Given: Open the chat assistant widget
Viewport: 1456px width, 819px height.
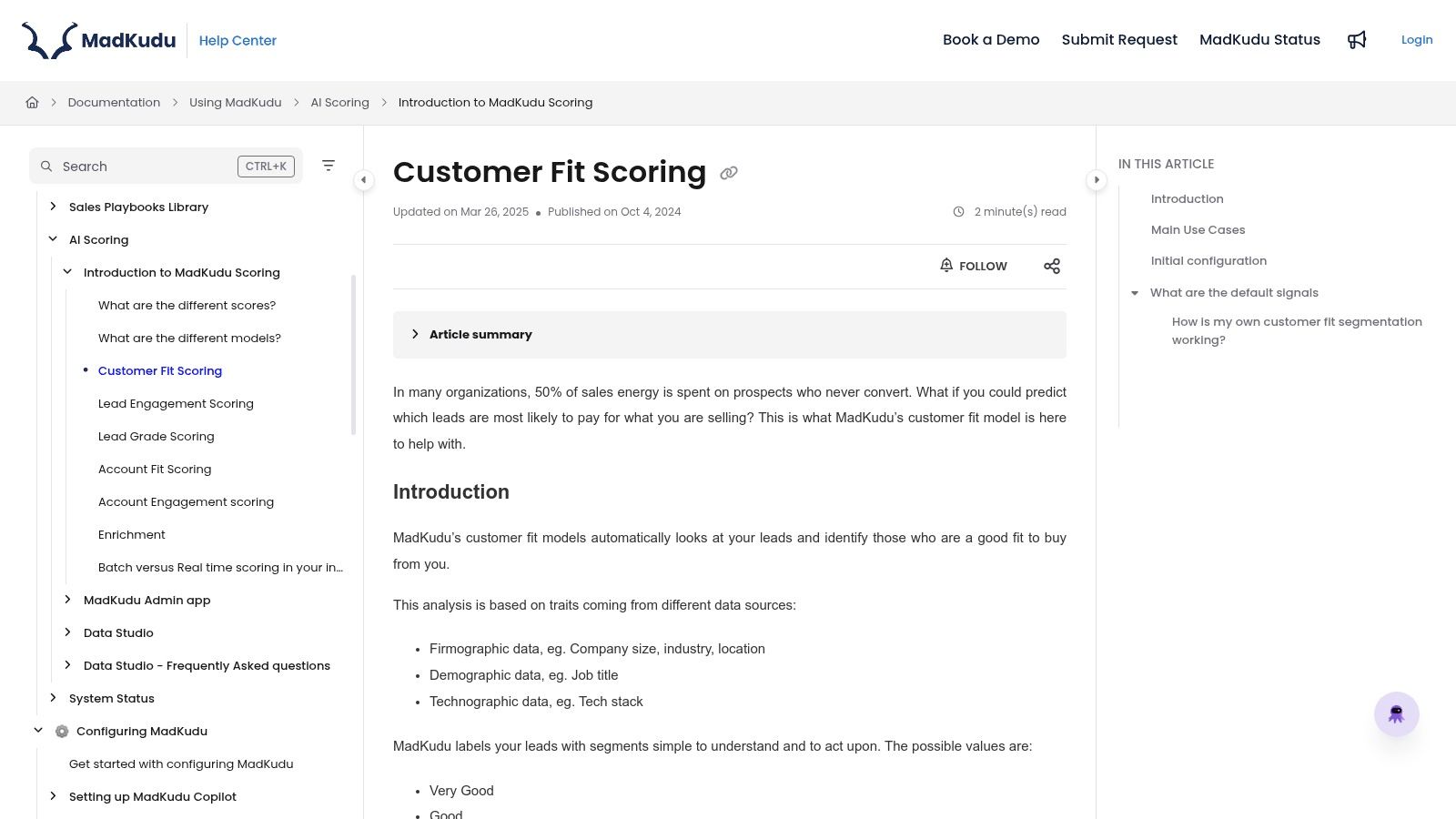Looking at the screenshot, I should (x=1396, y=714).
